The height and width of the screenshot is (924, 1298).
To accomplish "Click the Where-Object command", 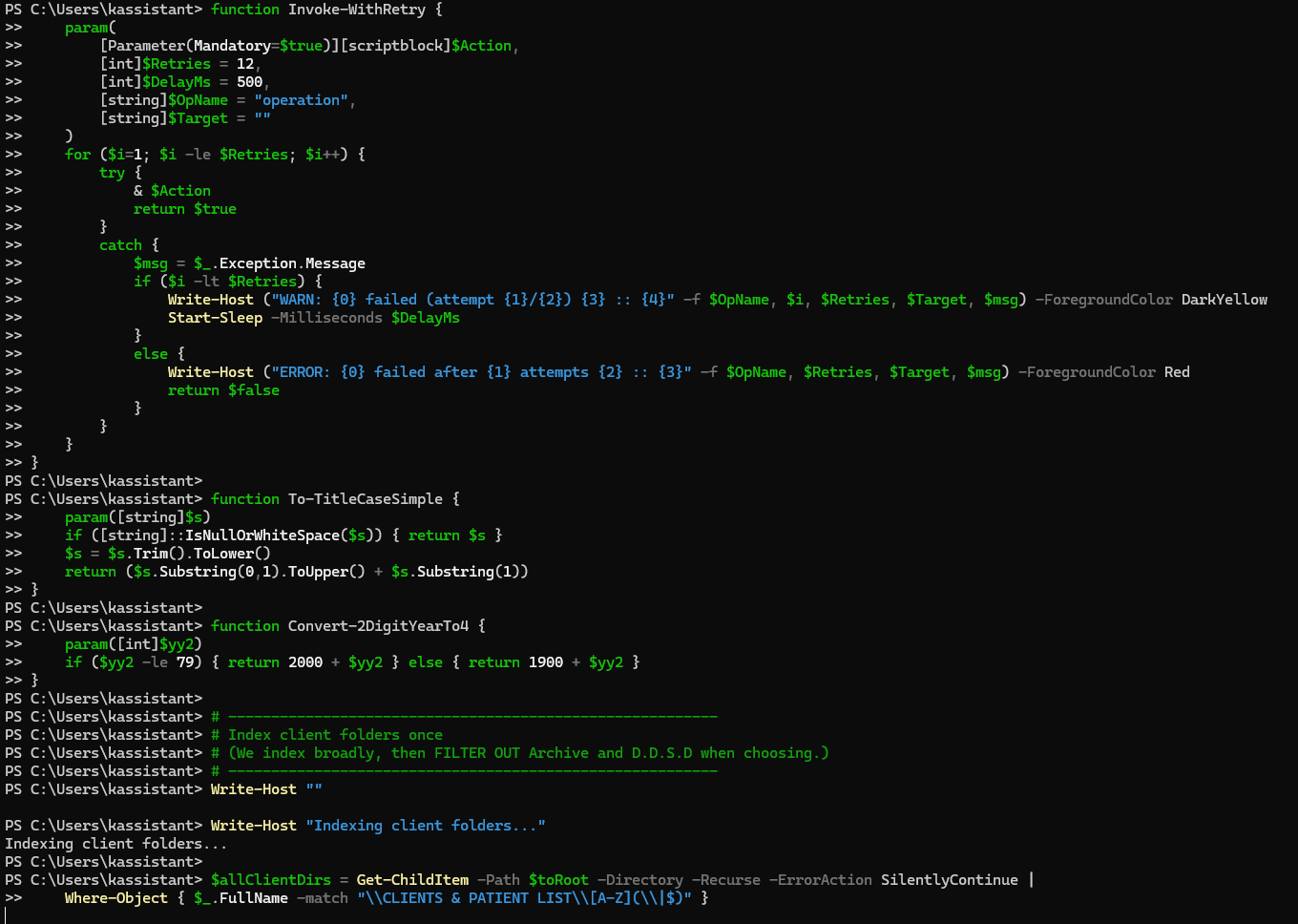I will pos(116,898).
